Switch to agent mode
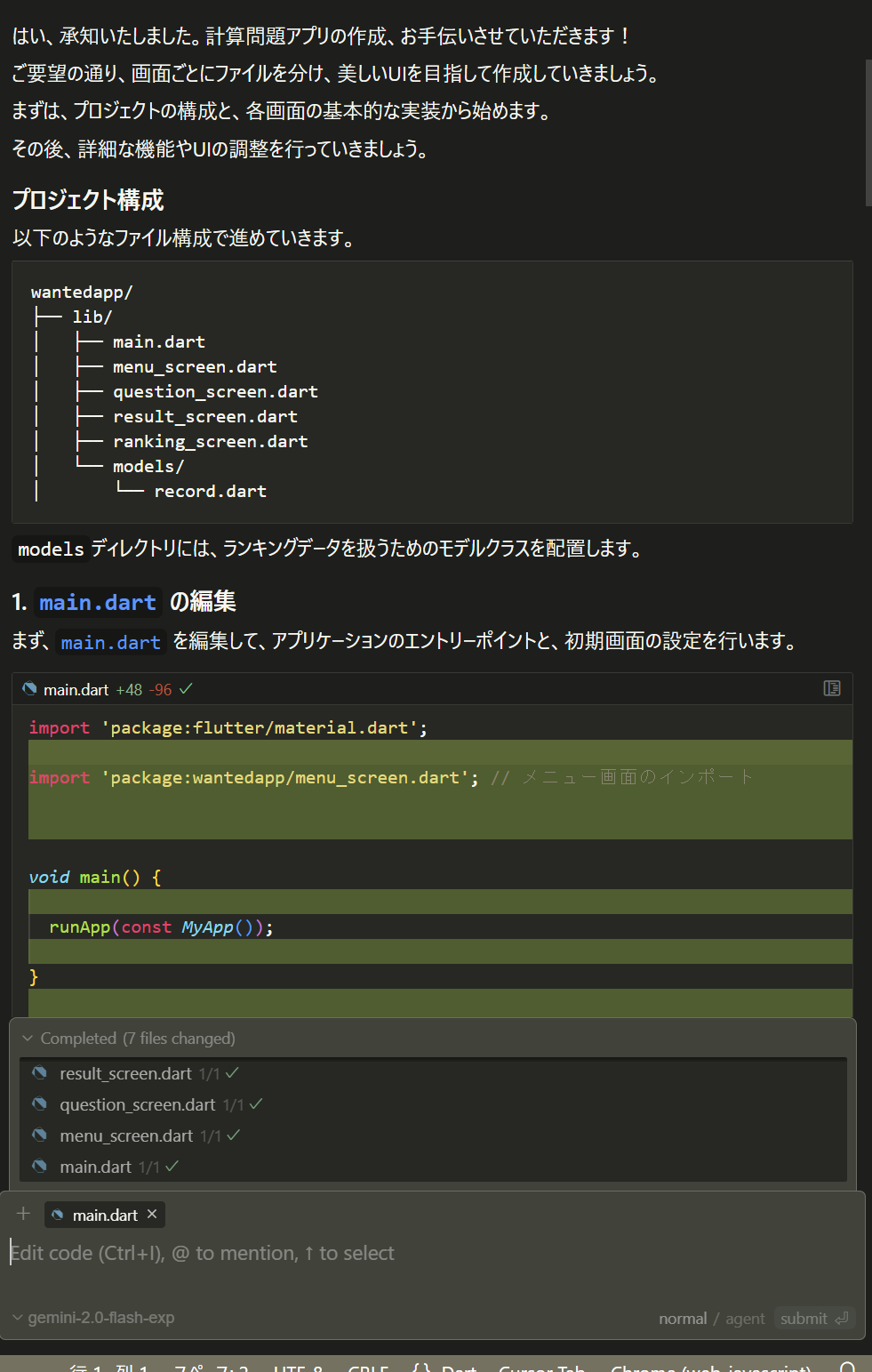Viewport: 872px width, 1372px height. click(x=745, y=1319)
